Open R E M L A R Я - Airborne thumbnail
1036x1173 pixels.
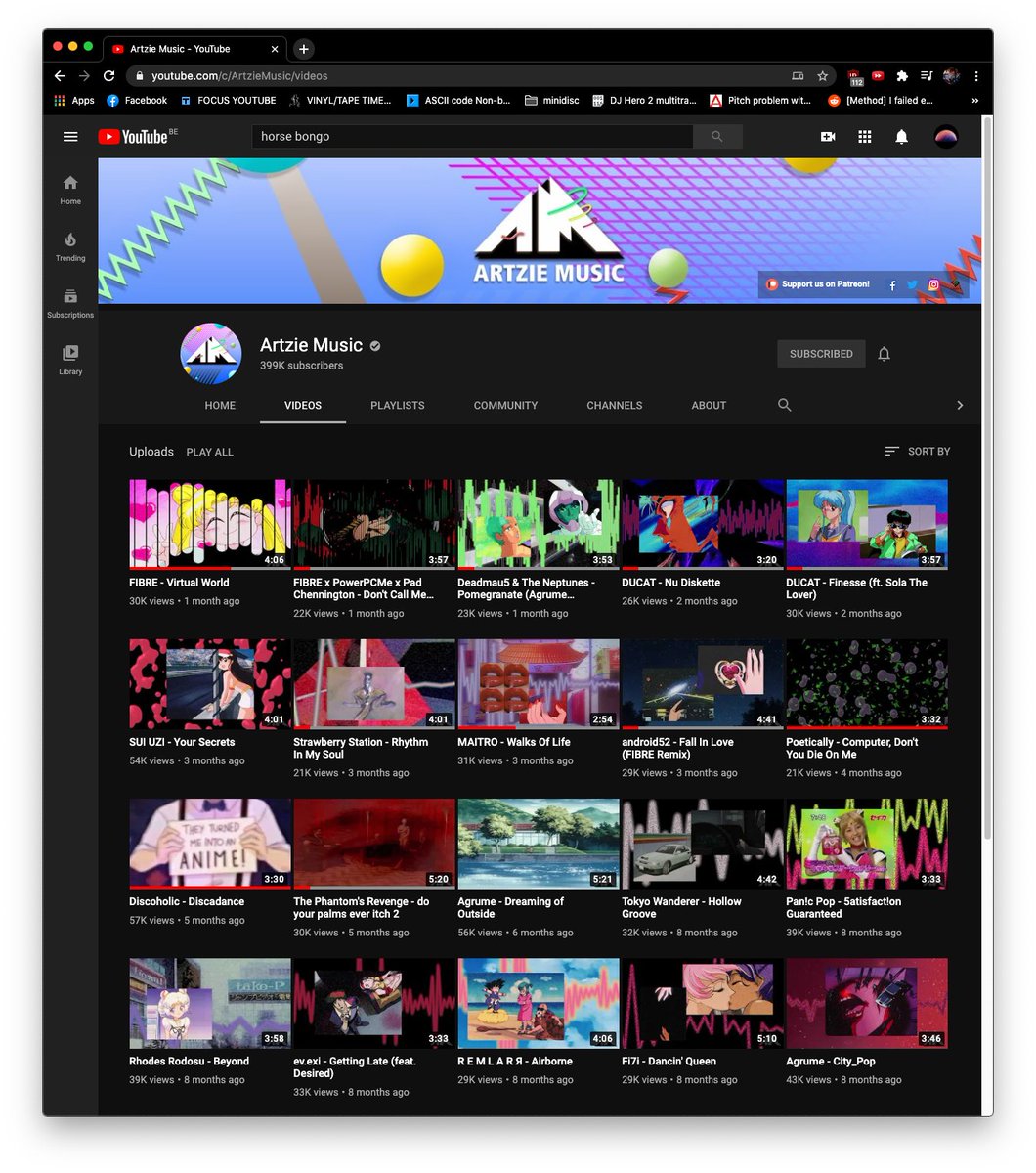(x=539, y=1003)
